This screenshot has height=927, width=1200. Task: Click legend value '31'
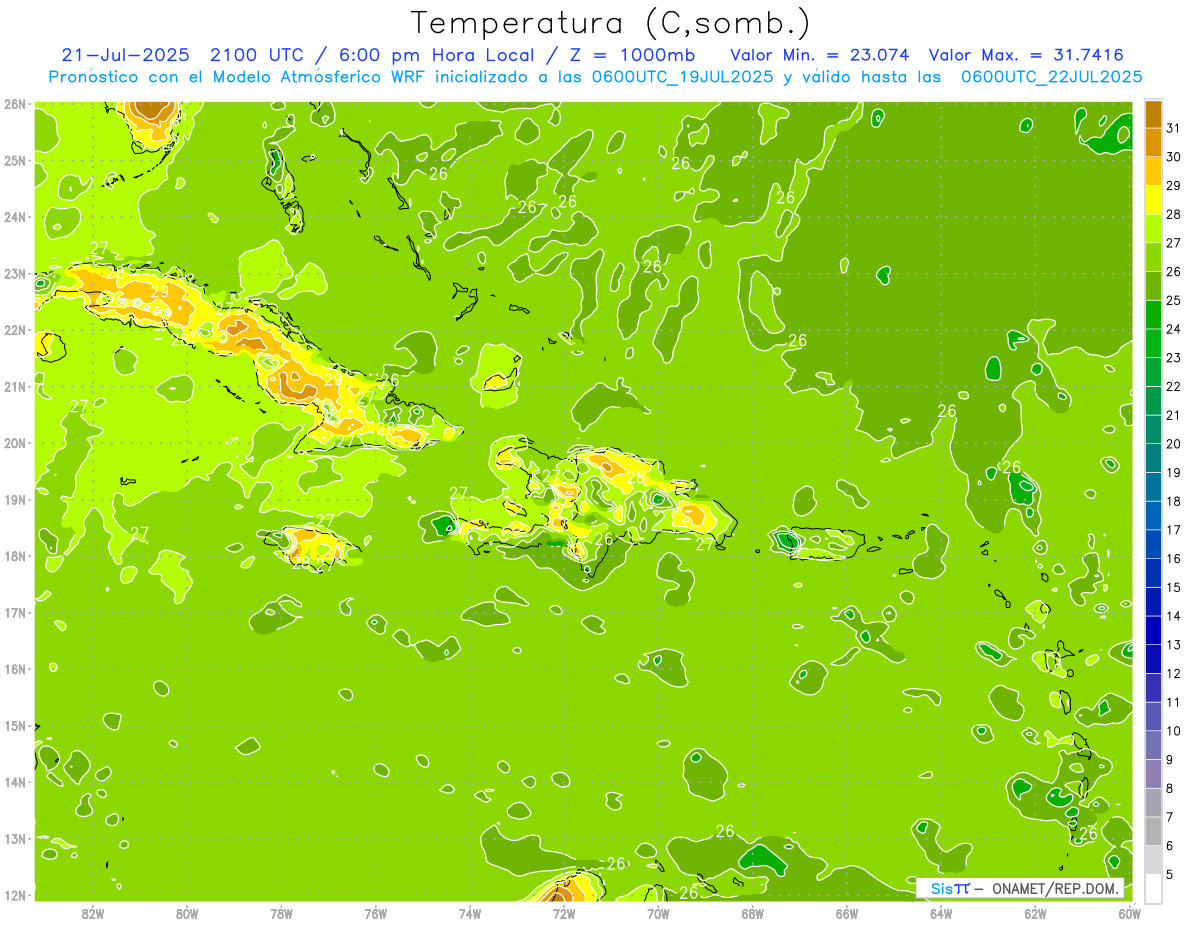(x=1173, y=128)
